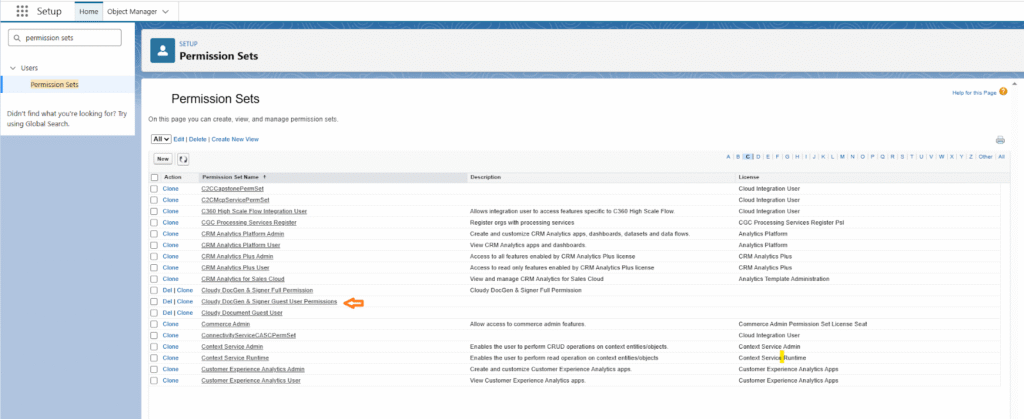
Task: Open the All list view dropdown
Action: [x=161, y=139]
